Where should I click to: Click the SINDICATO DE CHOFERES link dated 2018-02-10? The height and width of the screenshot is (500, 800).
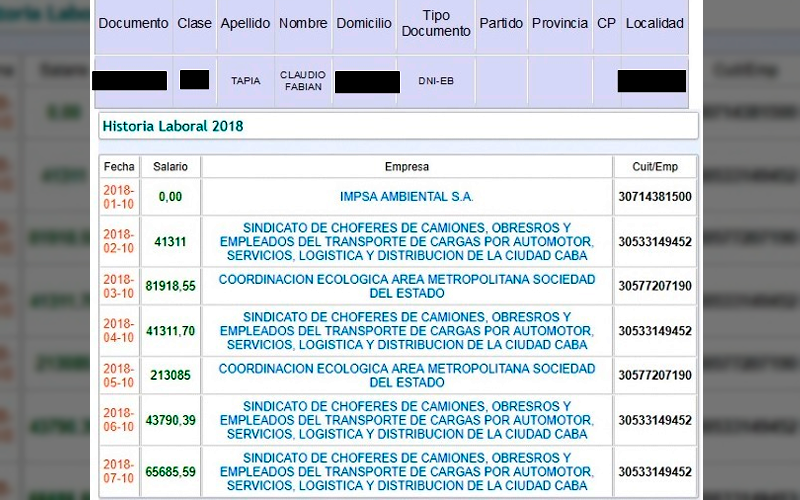click(407, 241)
